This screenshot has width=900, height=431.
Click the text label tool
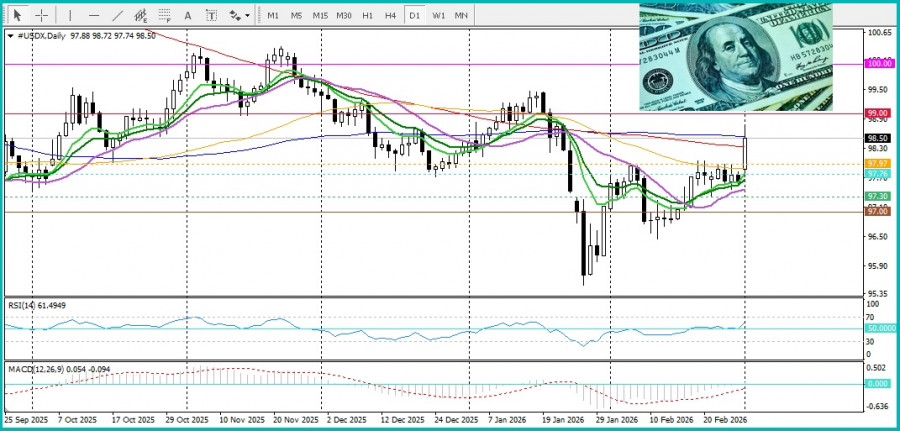[211, 16]
